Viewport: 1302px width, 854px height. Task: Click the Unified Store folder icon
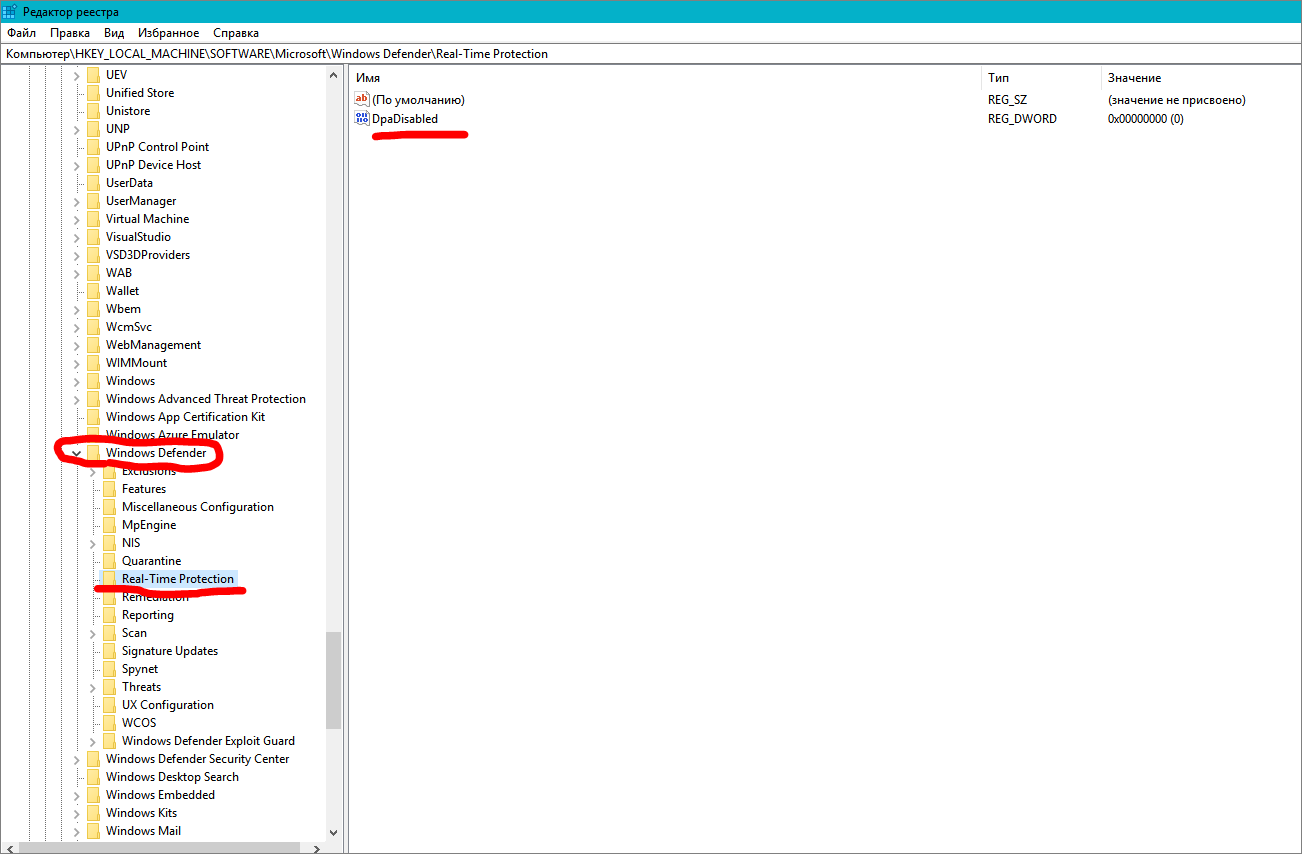[93, 93]
